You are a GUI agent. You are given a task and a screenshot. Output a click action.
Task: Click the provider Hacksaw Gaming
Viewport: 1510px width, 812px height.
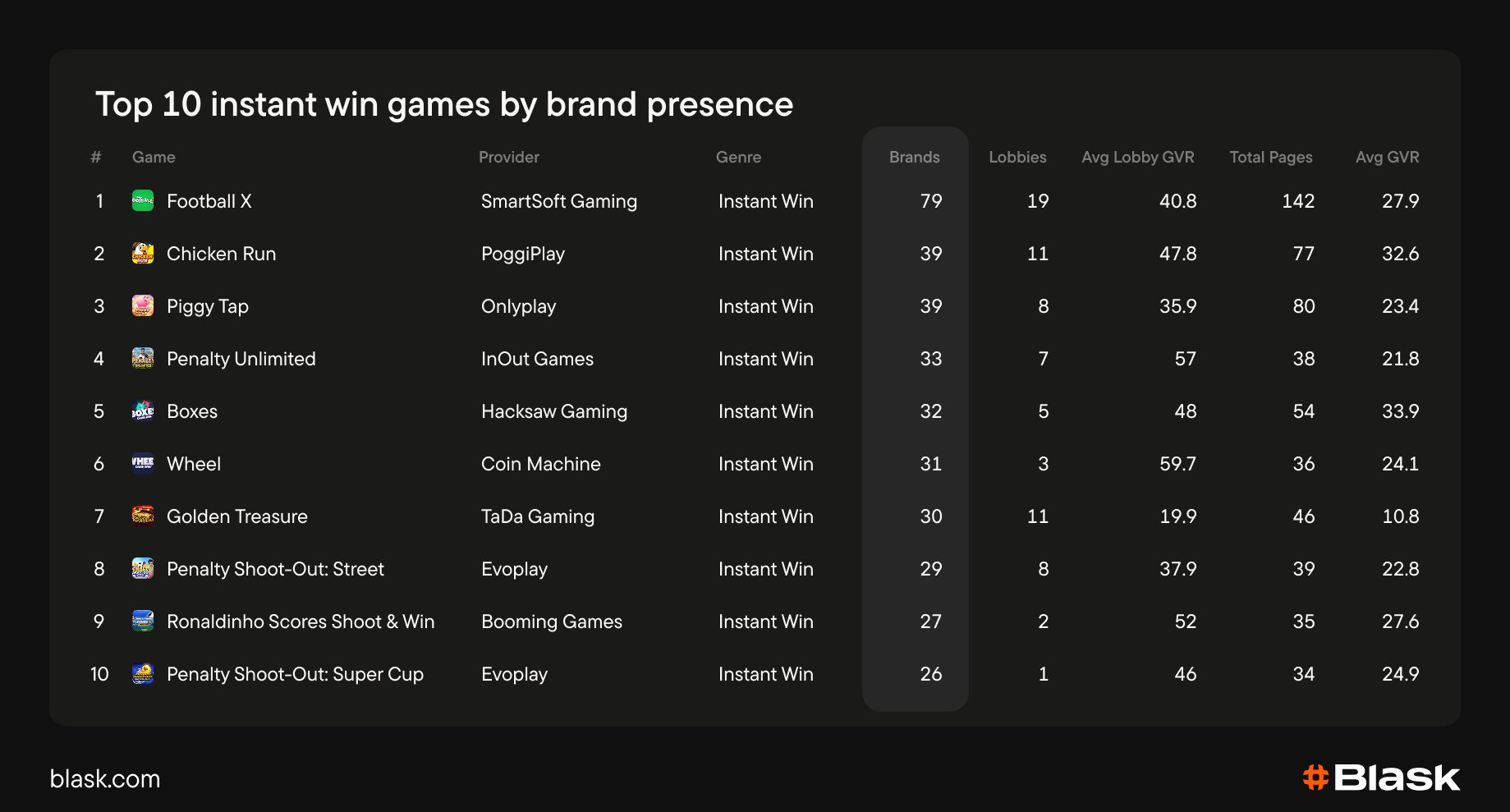554,411
